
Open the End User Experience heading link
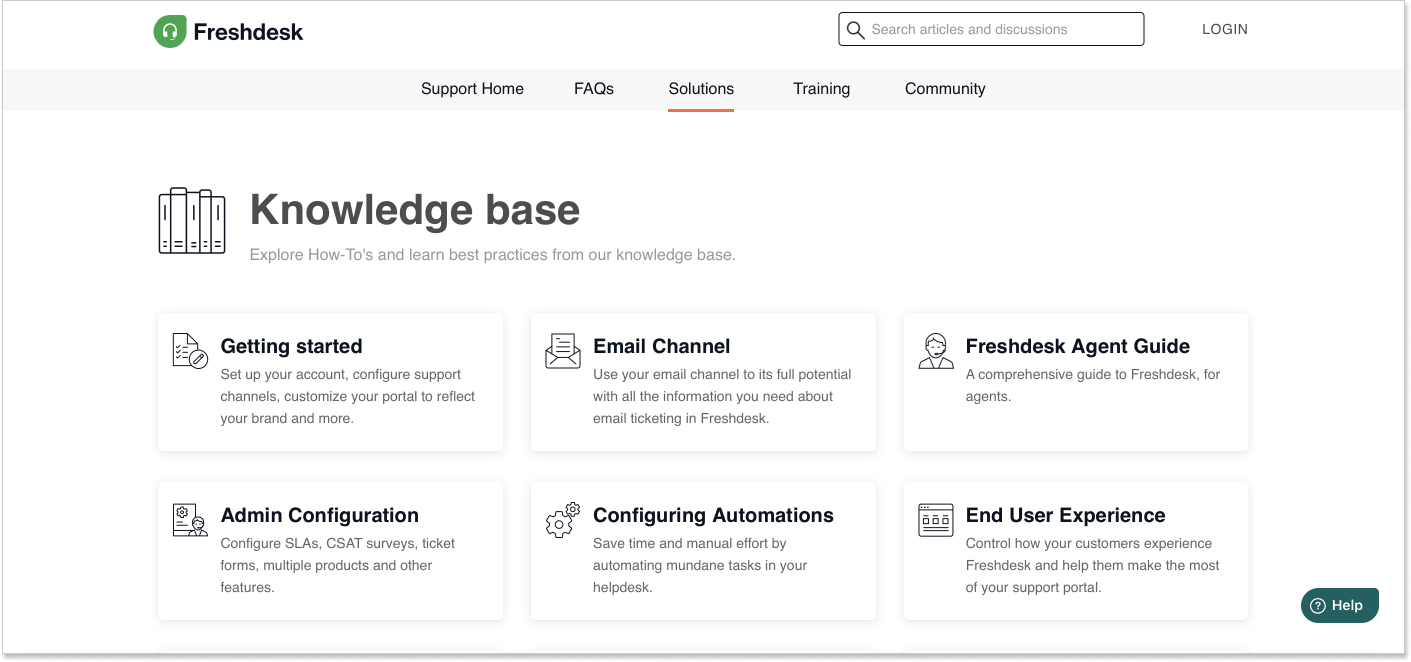point(1066,516)
